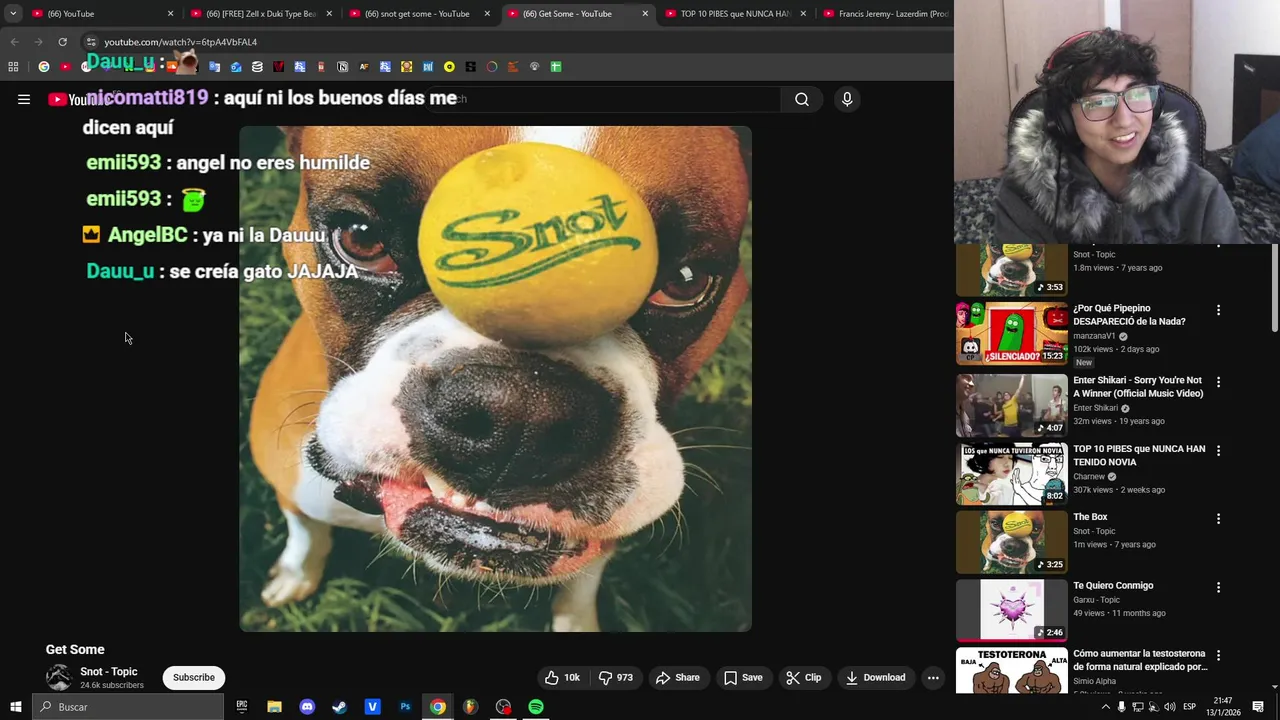
Task: Open Snot - Topic channel name link
Action: (109, 671)
